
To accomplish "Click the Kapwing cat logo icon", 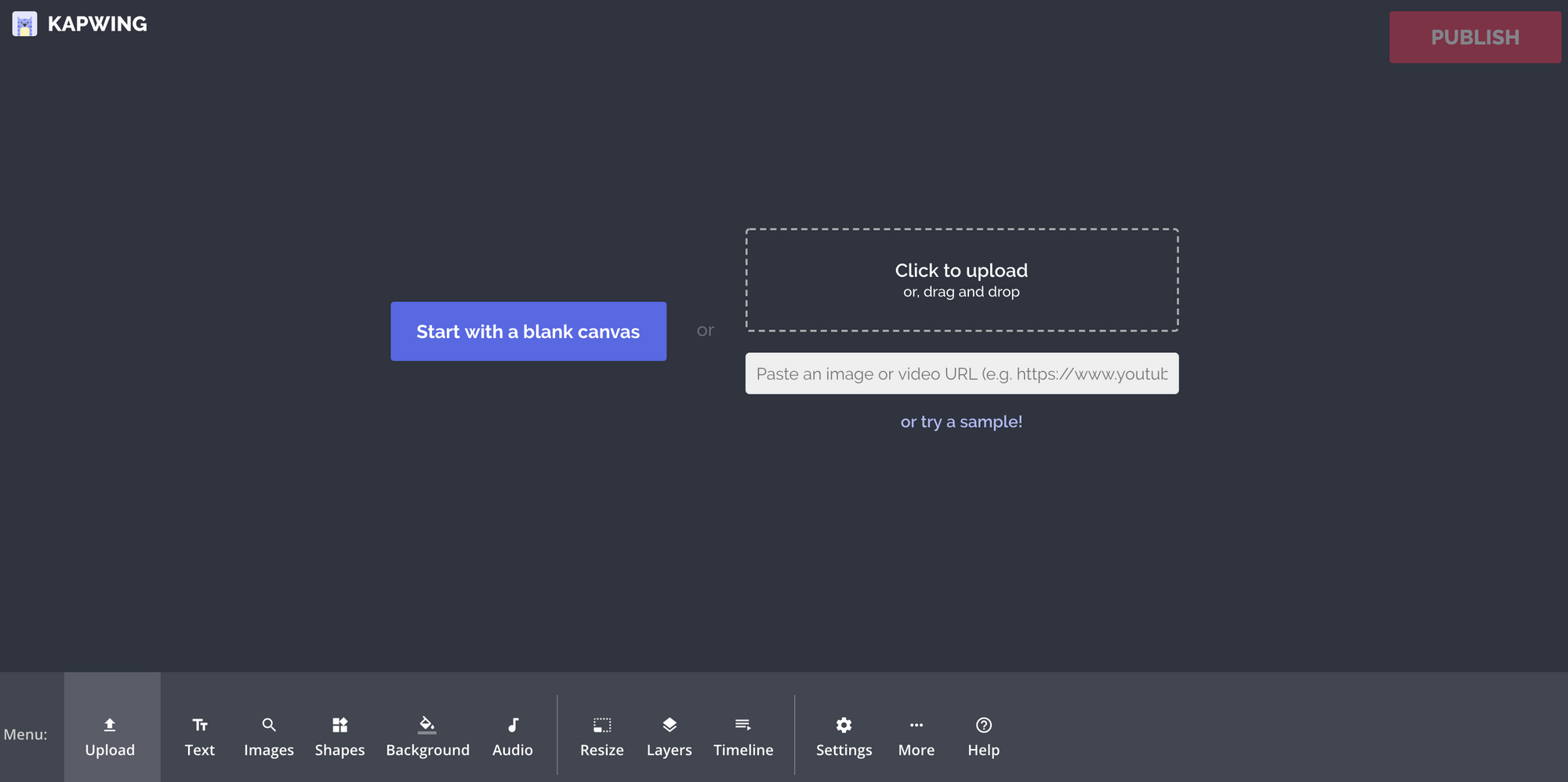I will click(x=24, y=24).
